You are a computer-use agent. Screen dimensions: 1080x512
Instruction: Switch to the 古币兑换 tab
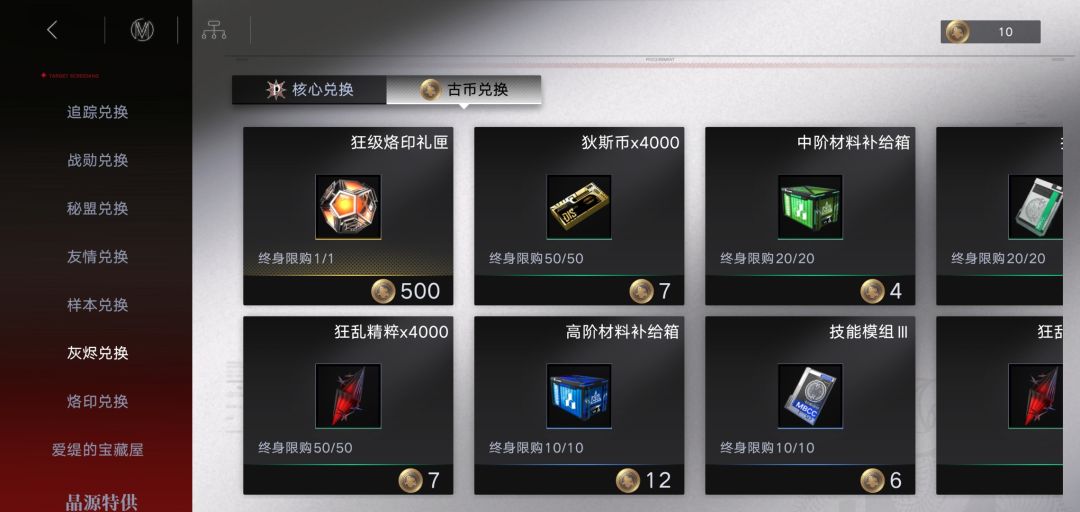[464, 90]
